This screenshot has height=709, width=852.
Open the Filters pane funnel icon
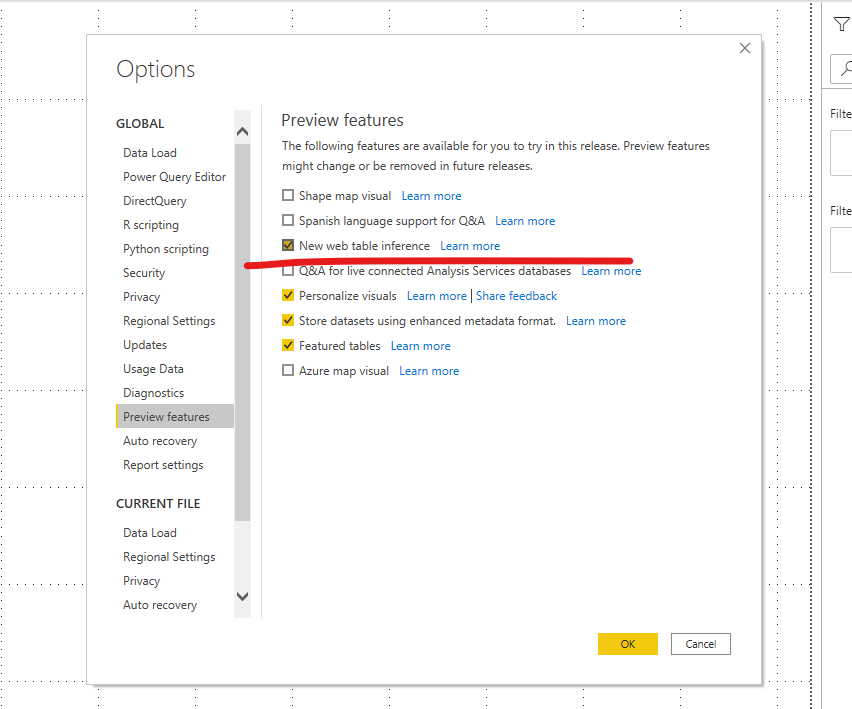coord(841,24)
